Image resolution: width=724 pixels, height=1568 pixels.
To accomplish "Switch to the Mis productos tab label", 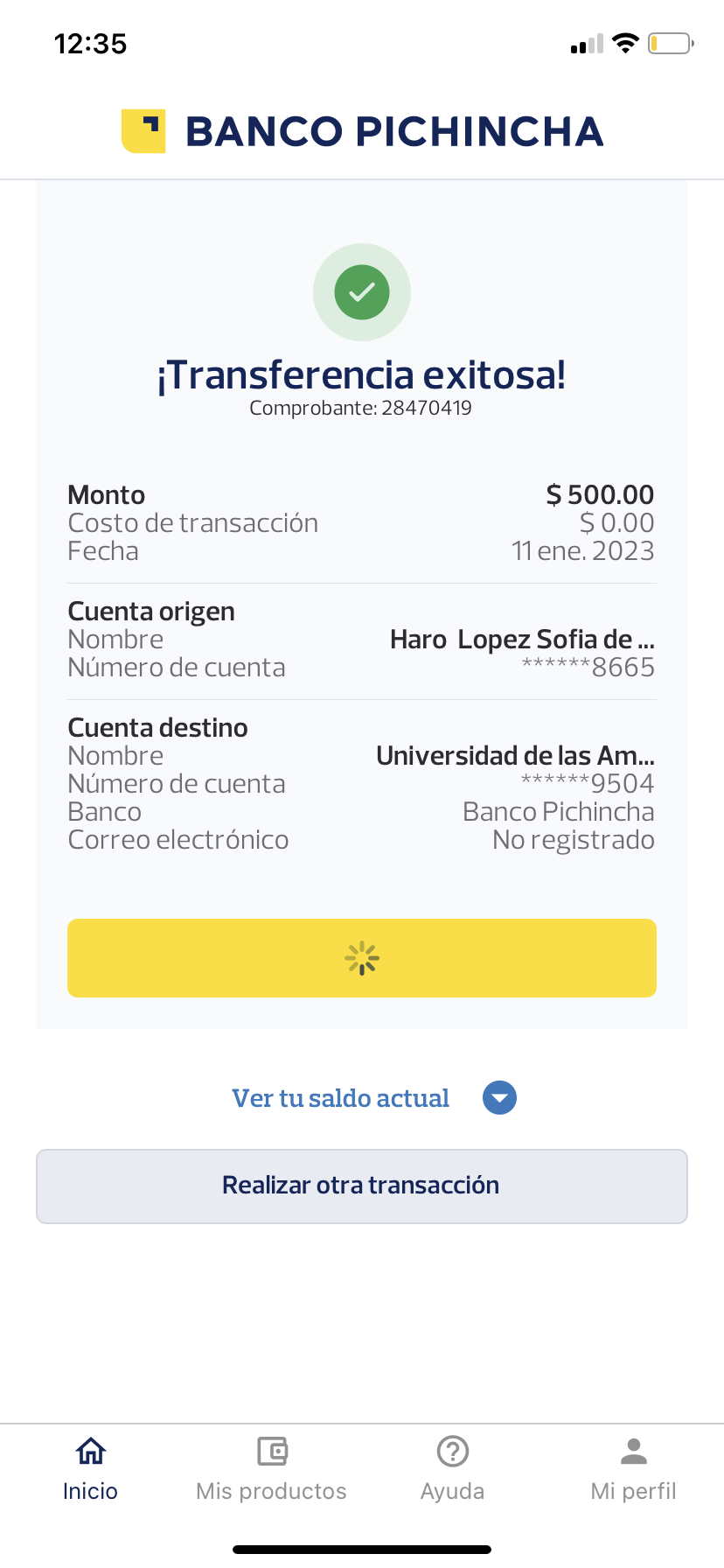I will (x=271, y=1491).
